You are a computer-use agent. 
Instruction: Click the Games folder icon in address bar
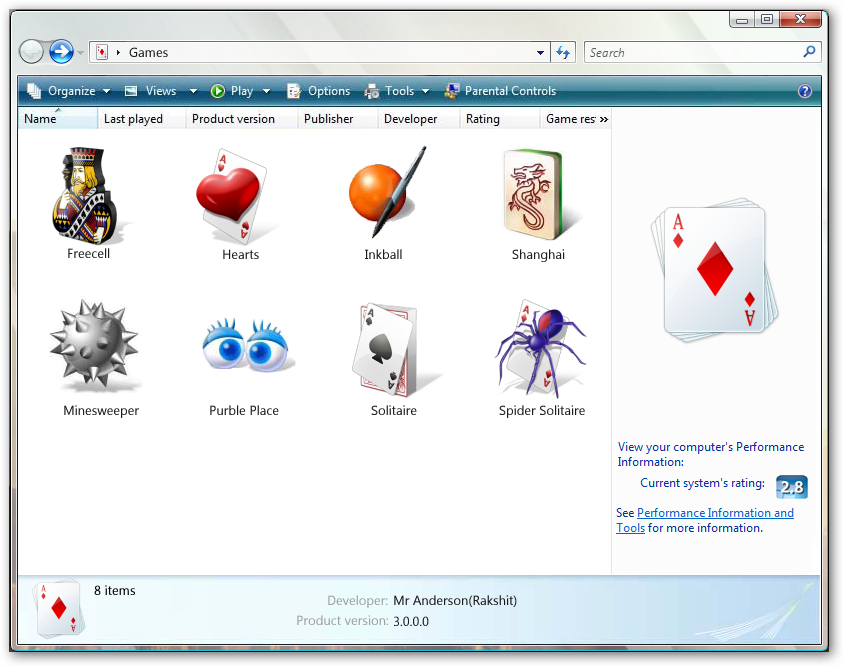(x=101, y=52)
